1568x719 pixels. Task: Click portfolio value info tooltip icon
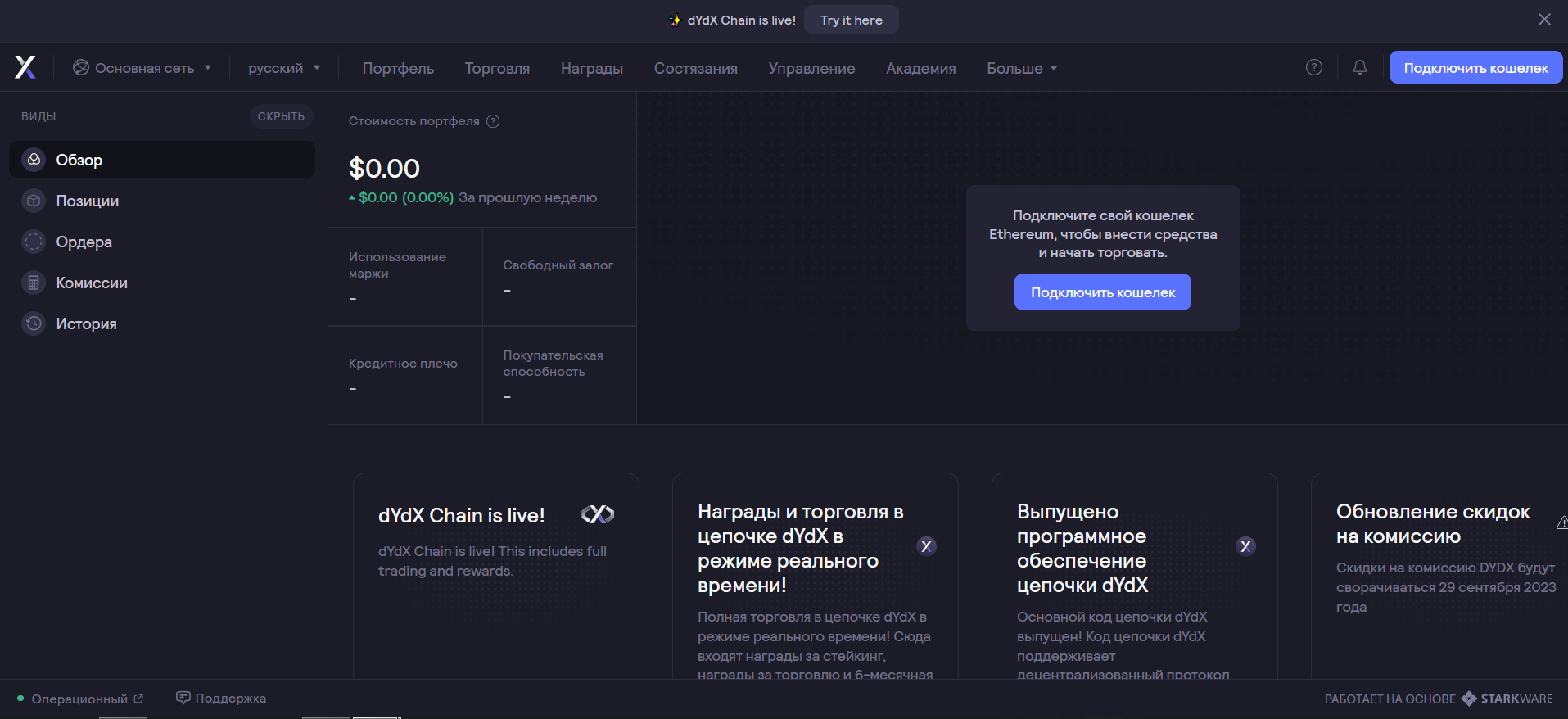coord(493,121)
